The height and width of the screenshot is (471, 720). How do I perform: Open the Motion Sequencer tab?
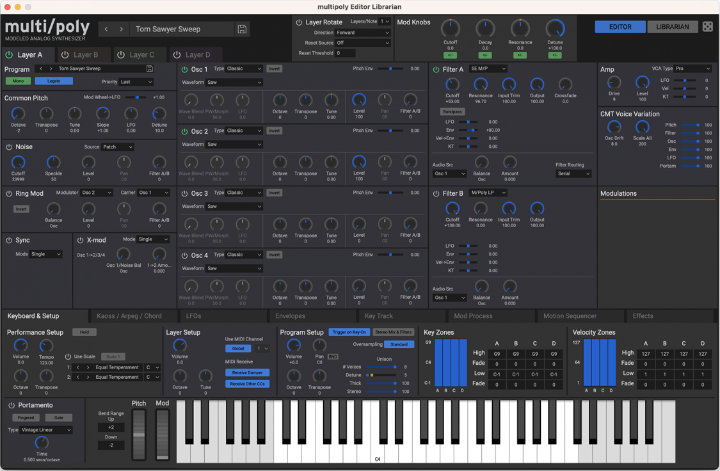(570, 316)
